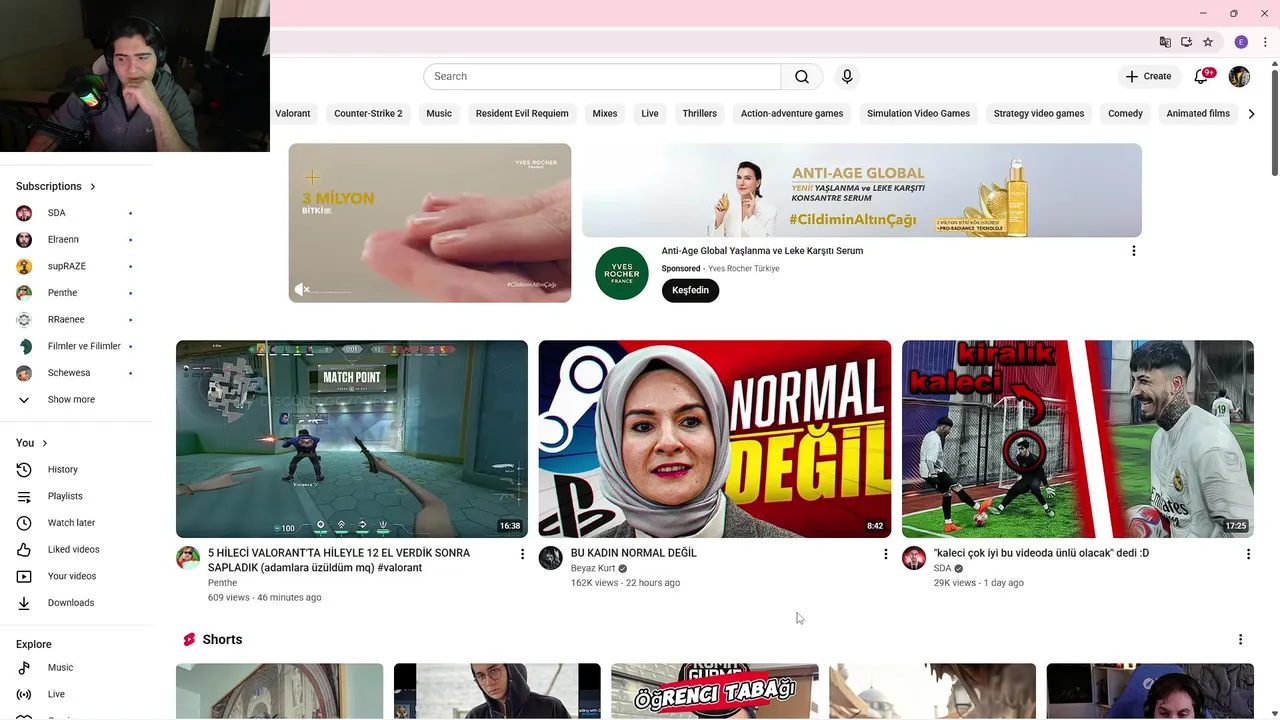This screenshot has height=720, width=1280.
Task: Open the Downloads icon
Action: [x=24, y=603]
